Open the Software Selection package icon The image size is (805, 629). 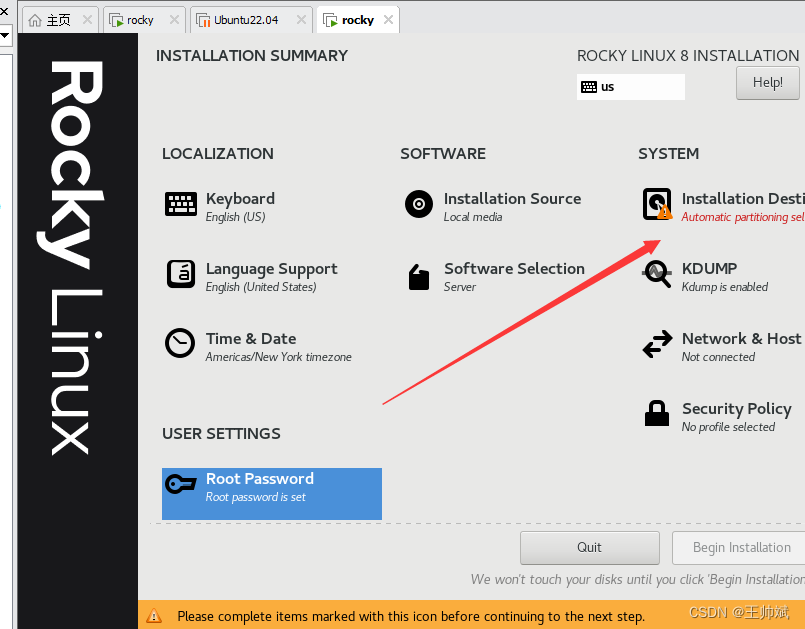click(419, 277)
